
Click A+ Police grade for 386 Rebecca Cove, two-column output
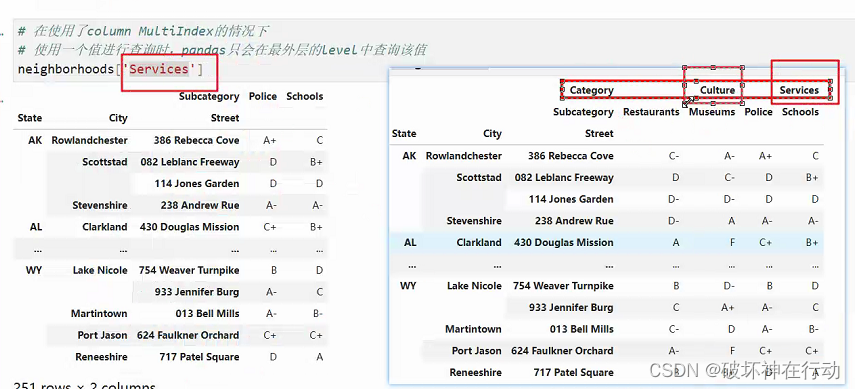[270, 140]
